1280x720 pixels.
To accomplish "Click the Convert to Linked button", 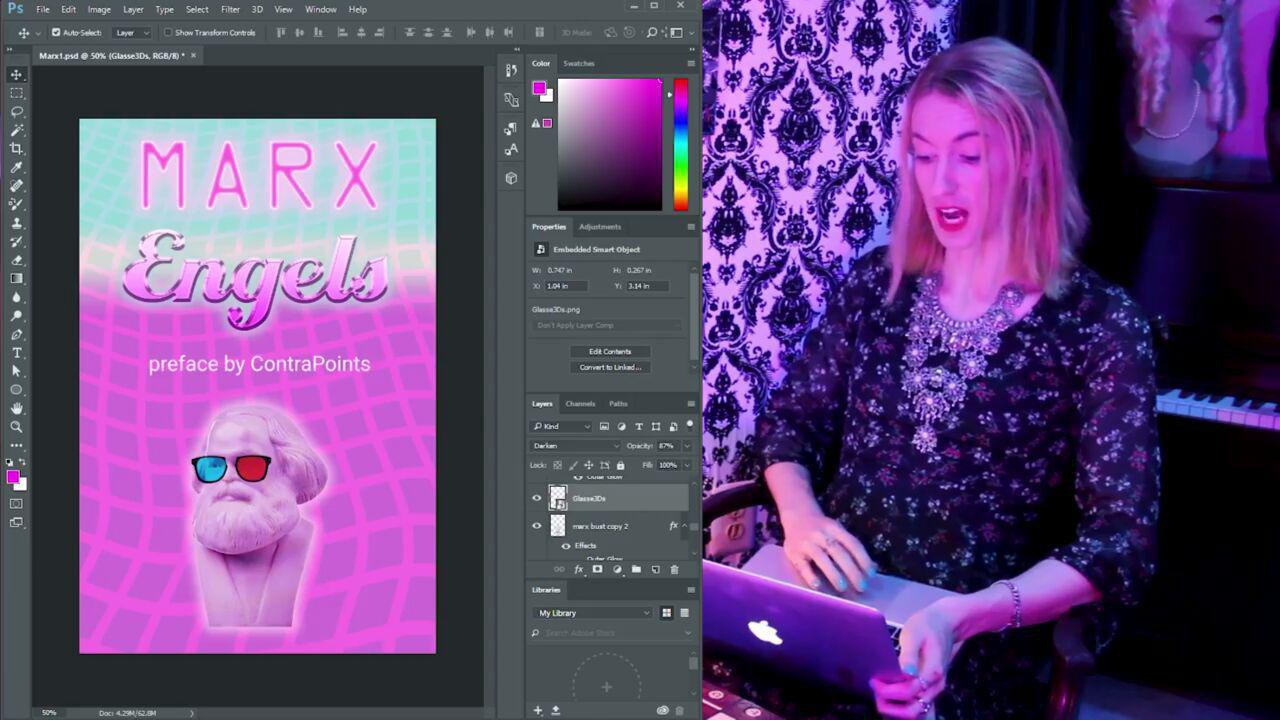I will [x=610, y=367].
